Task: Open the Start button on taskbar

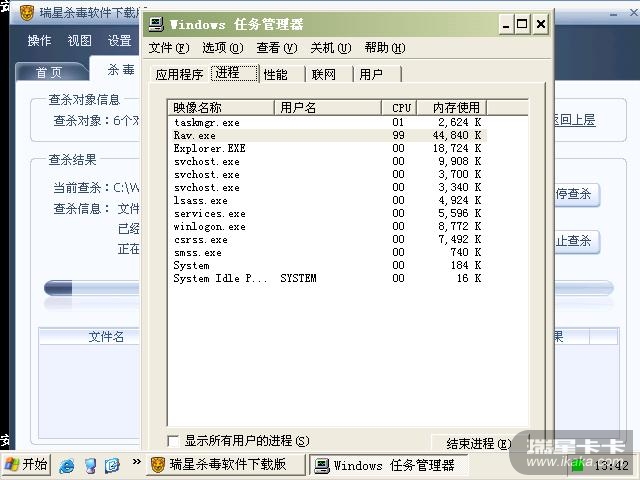Action: coord(26,465)
